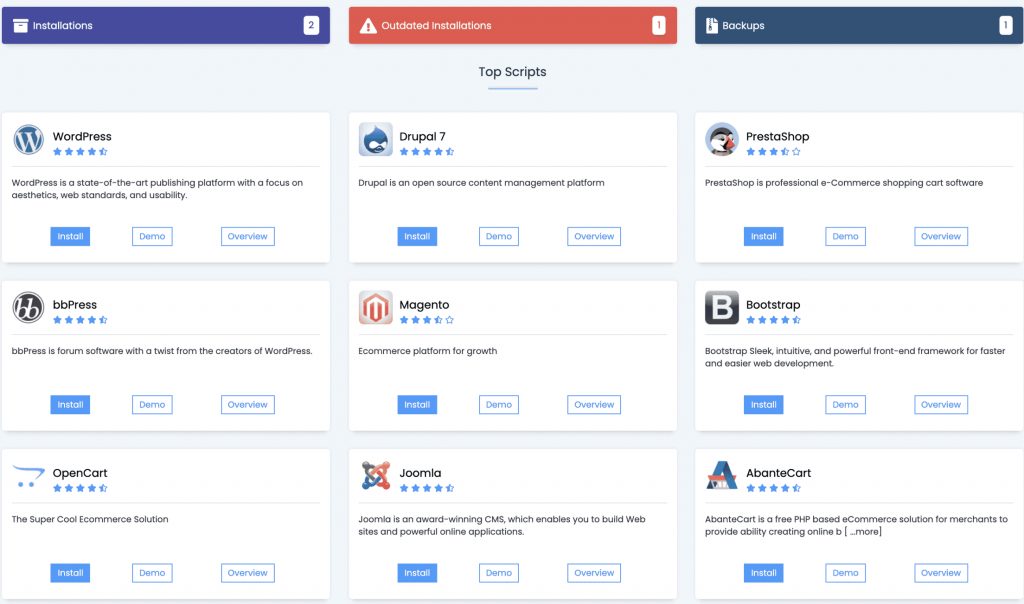Click the PrestaShop penguin icon
The image size is (1024, 604).
(x=722, y=140)
